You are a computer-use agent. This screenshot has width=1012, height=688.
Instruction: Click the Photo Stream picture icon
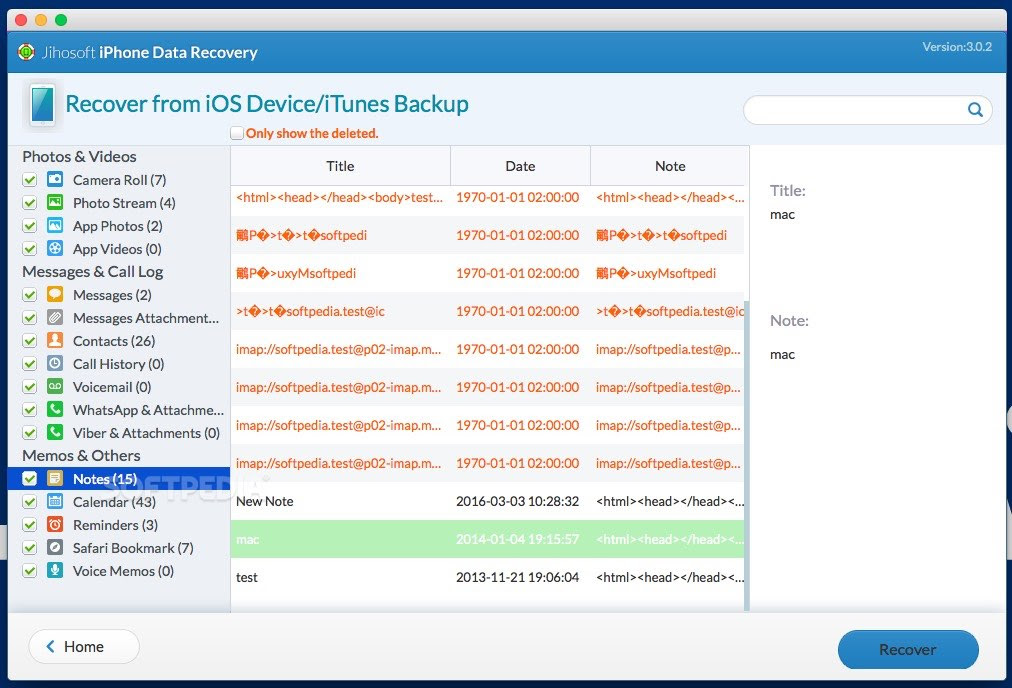(55, 203)
